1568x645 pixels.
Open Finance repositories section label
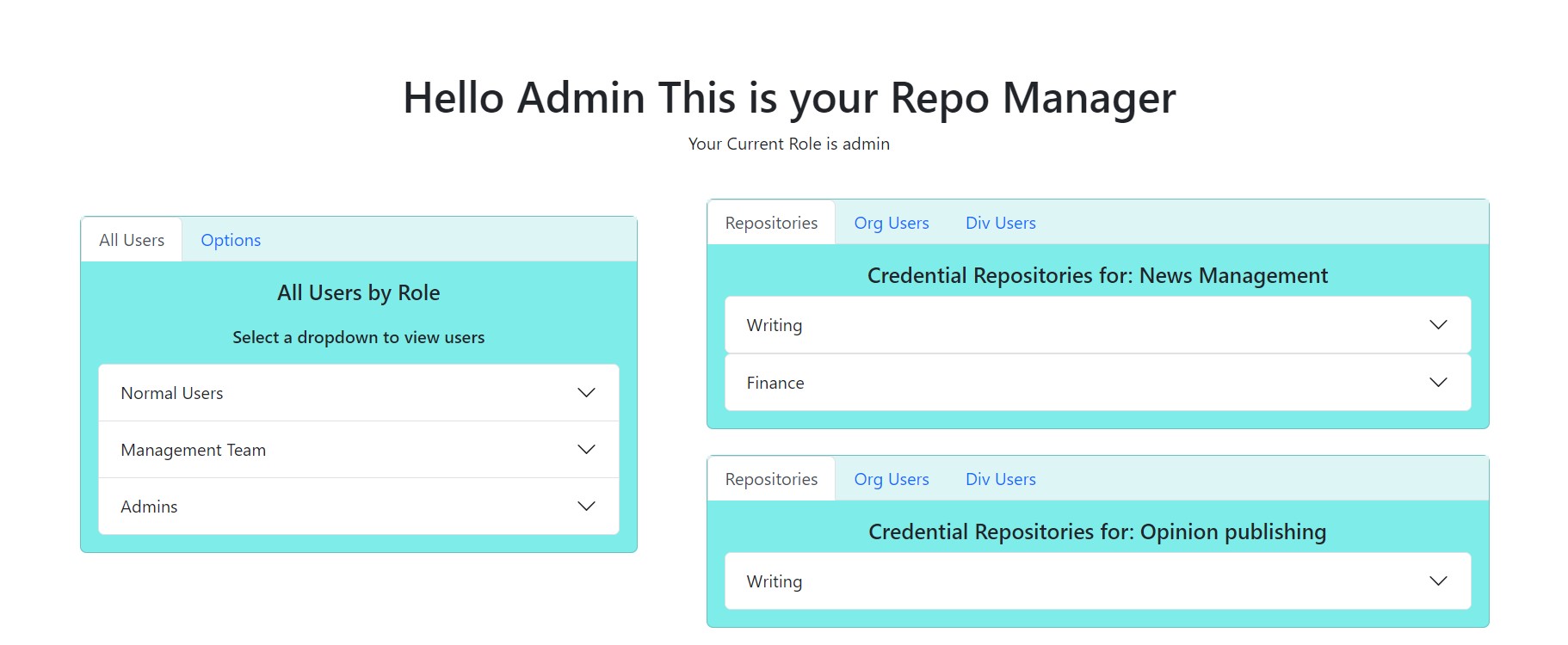tap(775, 383)
